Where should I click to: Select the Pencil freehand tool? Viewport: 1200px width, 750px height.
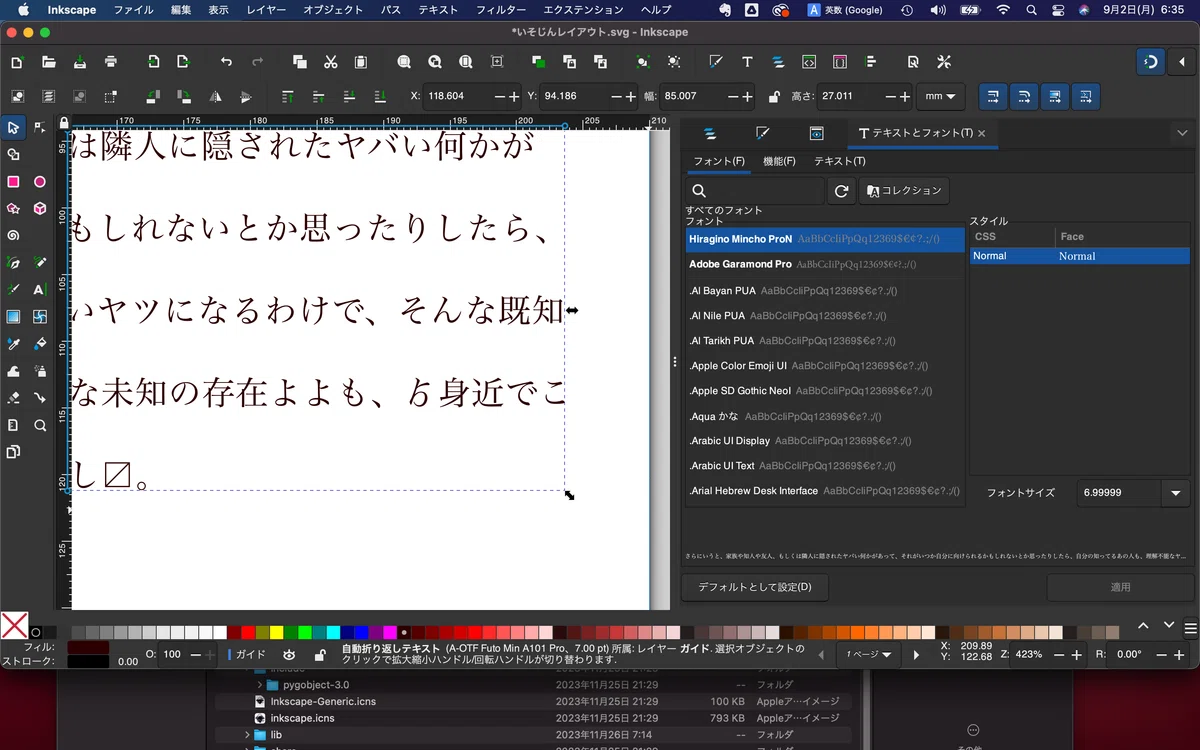40,263
